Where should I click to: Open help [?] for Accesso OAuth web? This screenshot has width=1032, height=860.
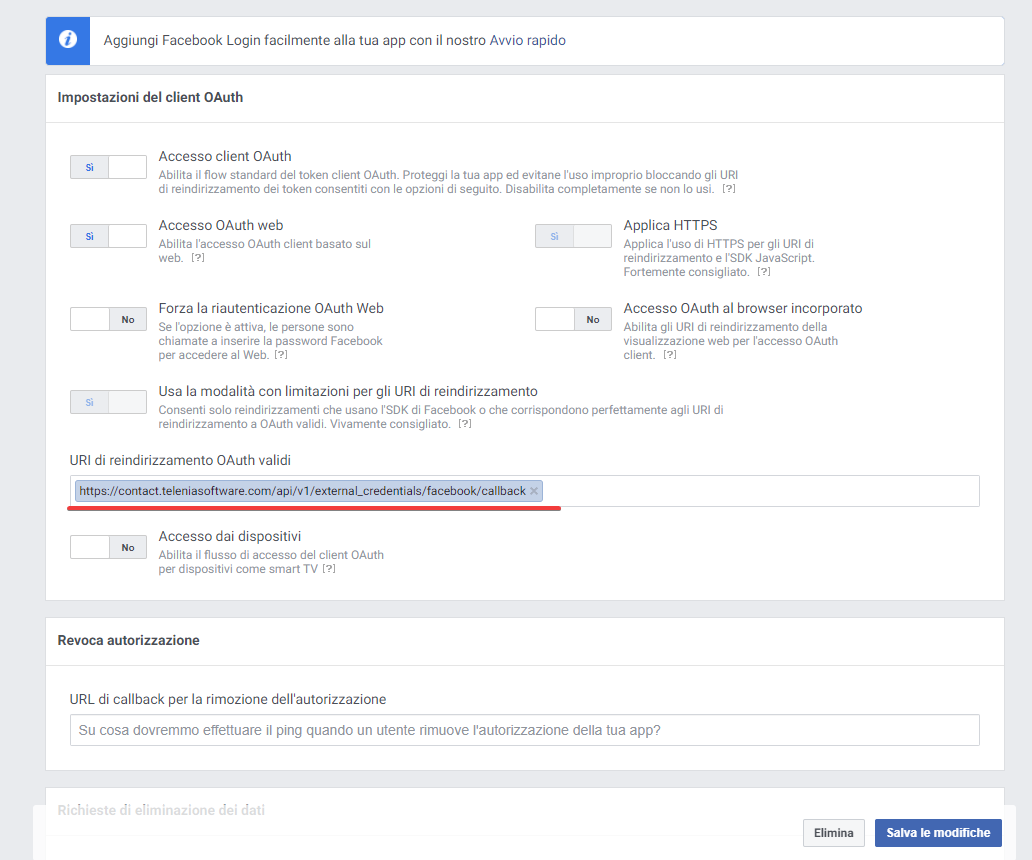[197, 258]
